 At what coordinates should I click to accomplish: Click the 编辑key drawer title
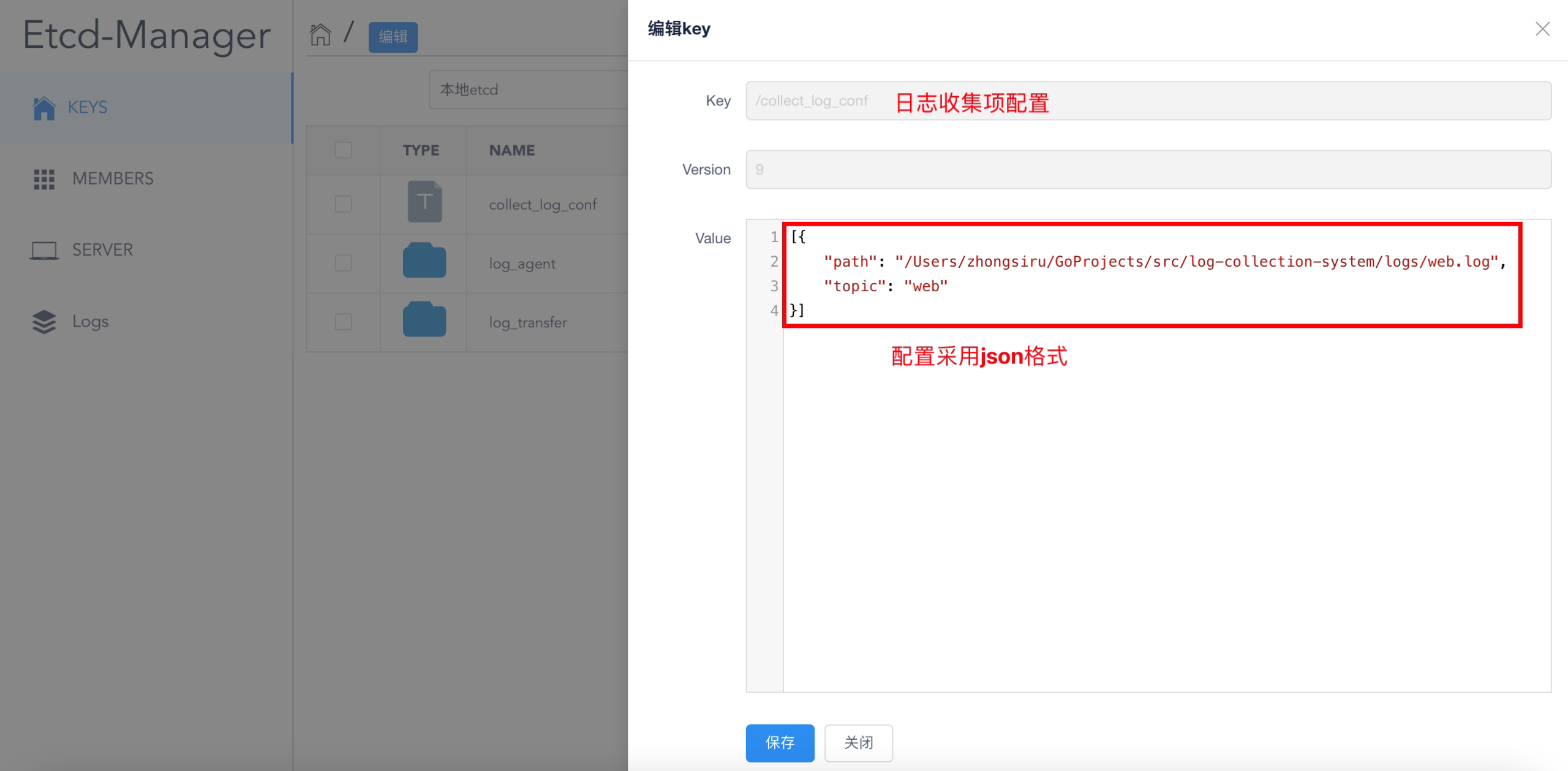679,29
